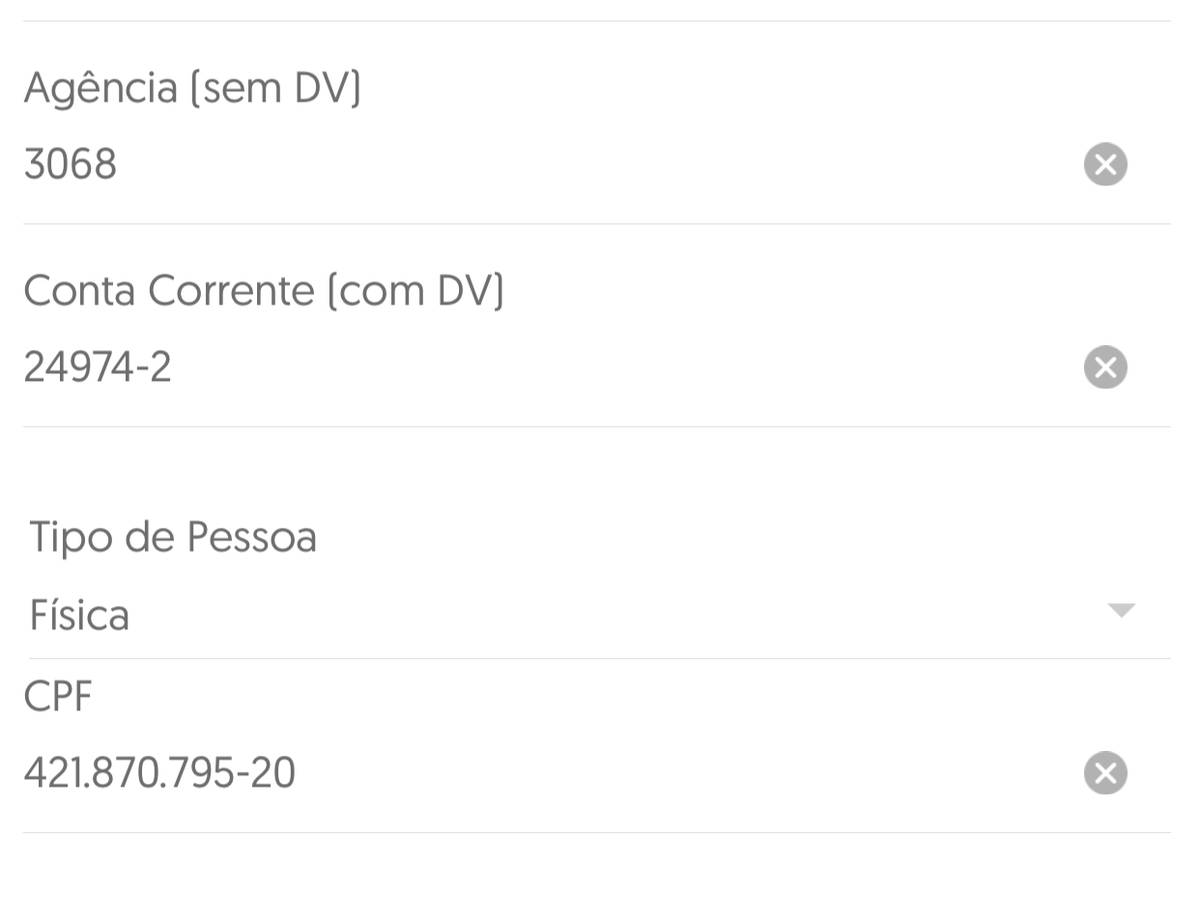Tap the Agência (sem DV) label

[x=193, y=88]
